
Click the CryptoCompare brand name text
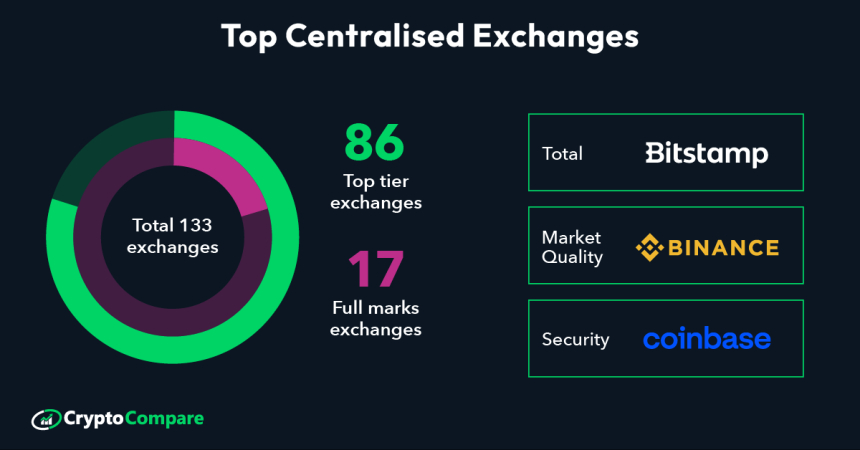(133, 419)
